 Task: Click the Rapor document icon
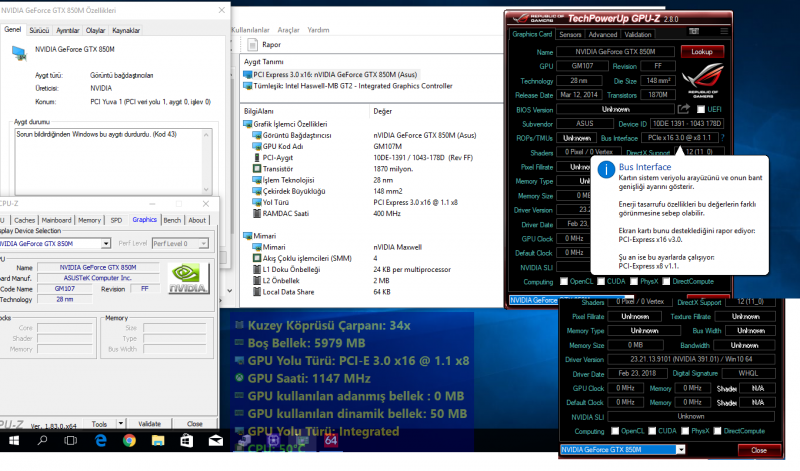click(252, 45)
